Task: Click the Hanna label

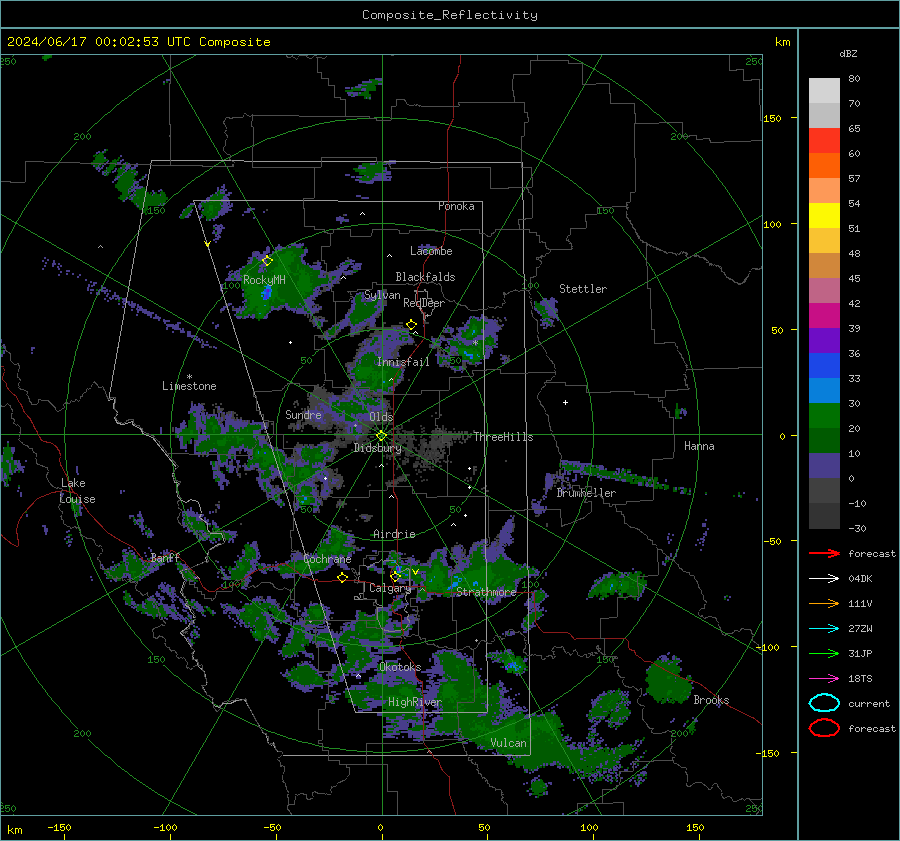Action: [x=699, y=446]
